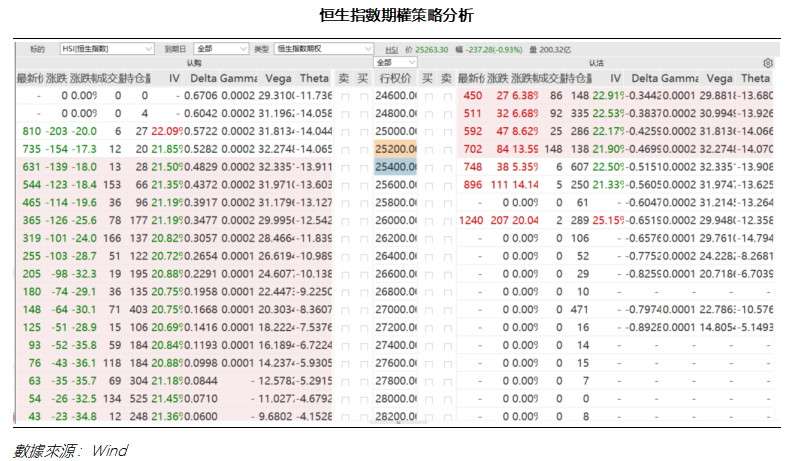Click the call delta value 0.5282

click(201, 149)
